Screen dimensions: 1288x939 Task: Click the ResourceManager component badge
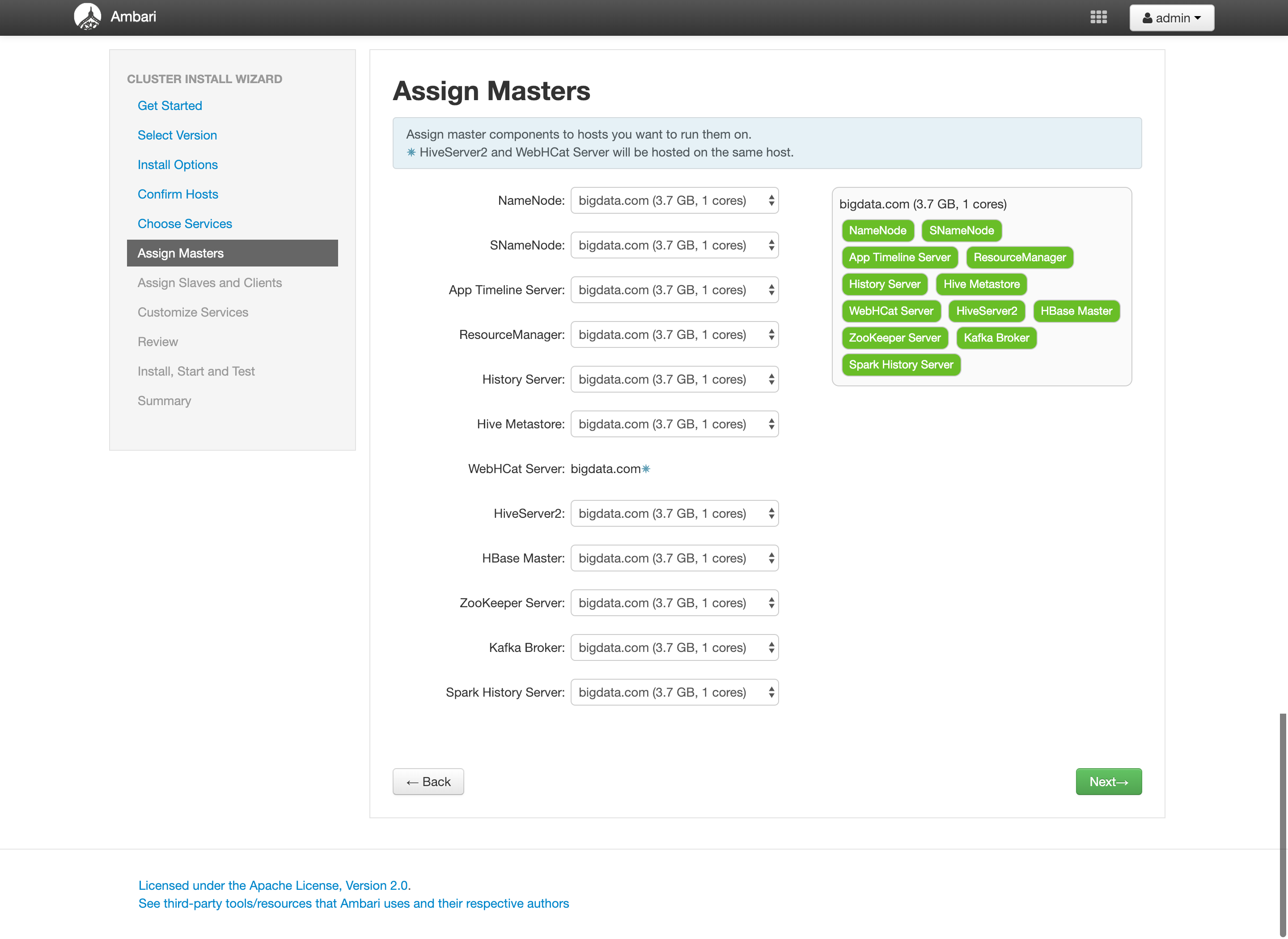[1019, 257]
